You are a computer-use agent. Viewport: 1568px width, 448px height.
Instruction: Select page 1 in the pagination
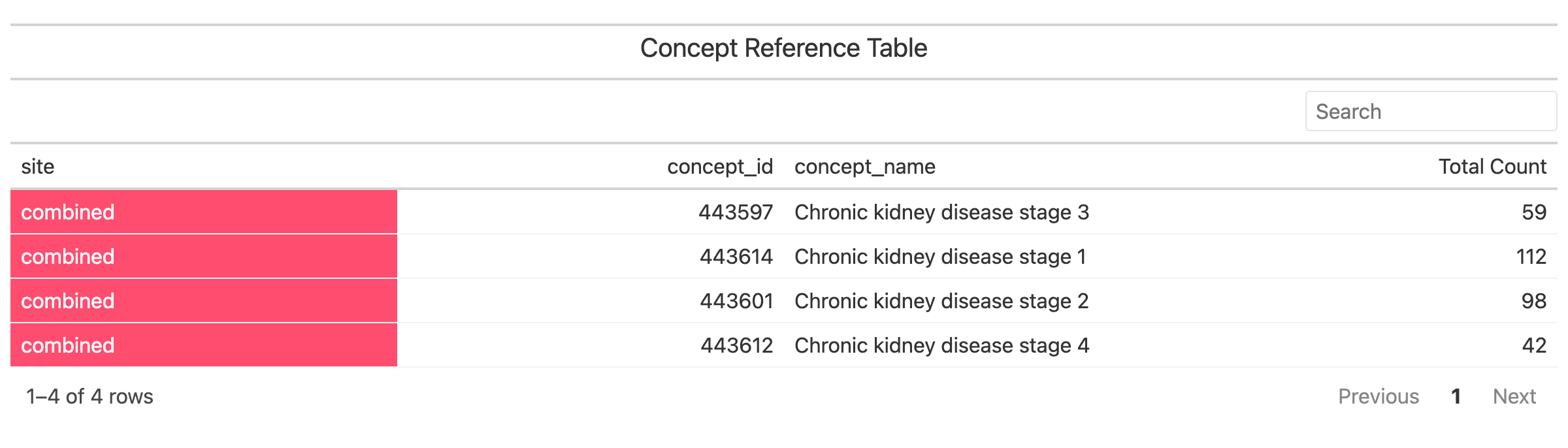click(1456, 396)
